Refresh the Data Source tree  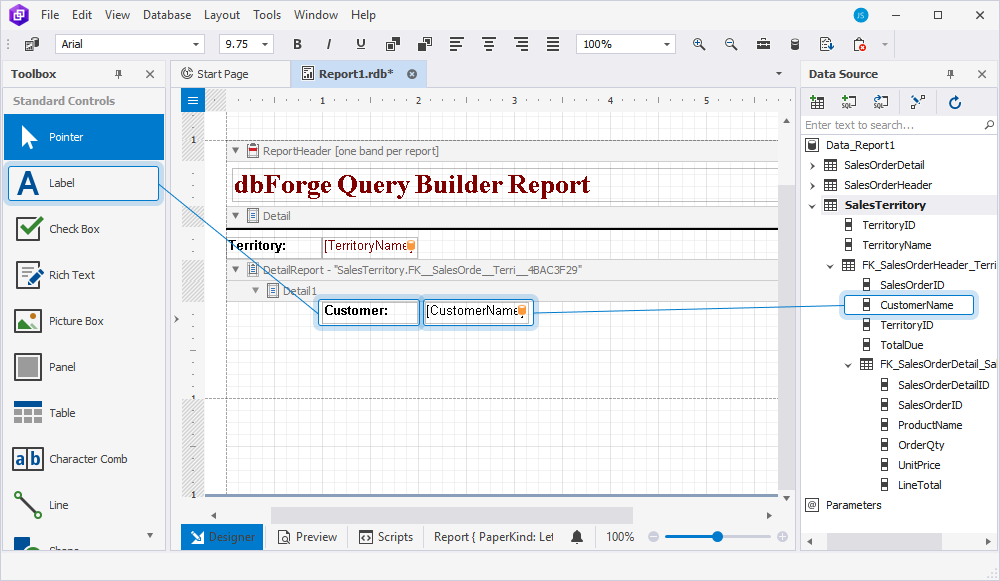(955, 102)
